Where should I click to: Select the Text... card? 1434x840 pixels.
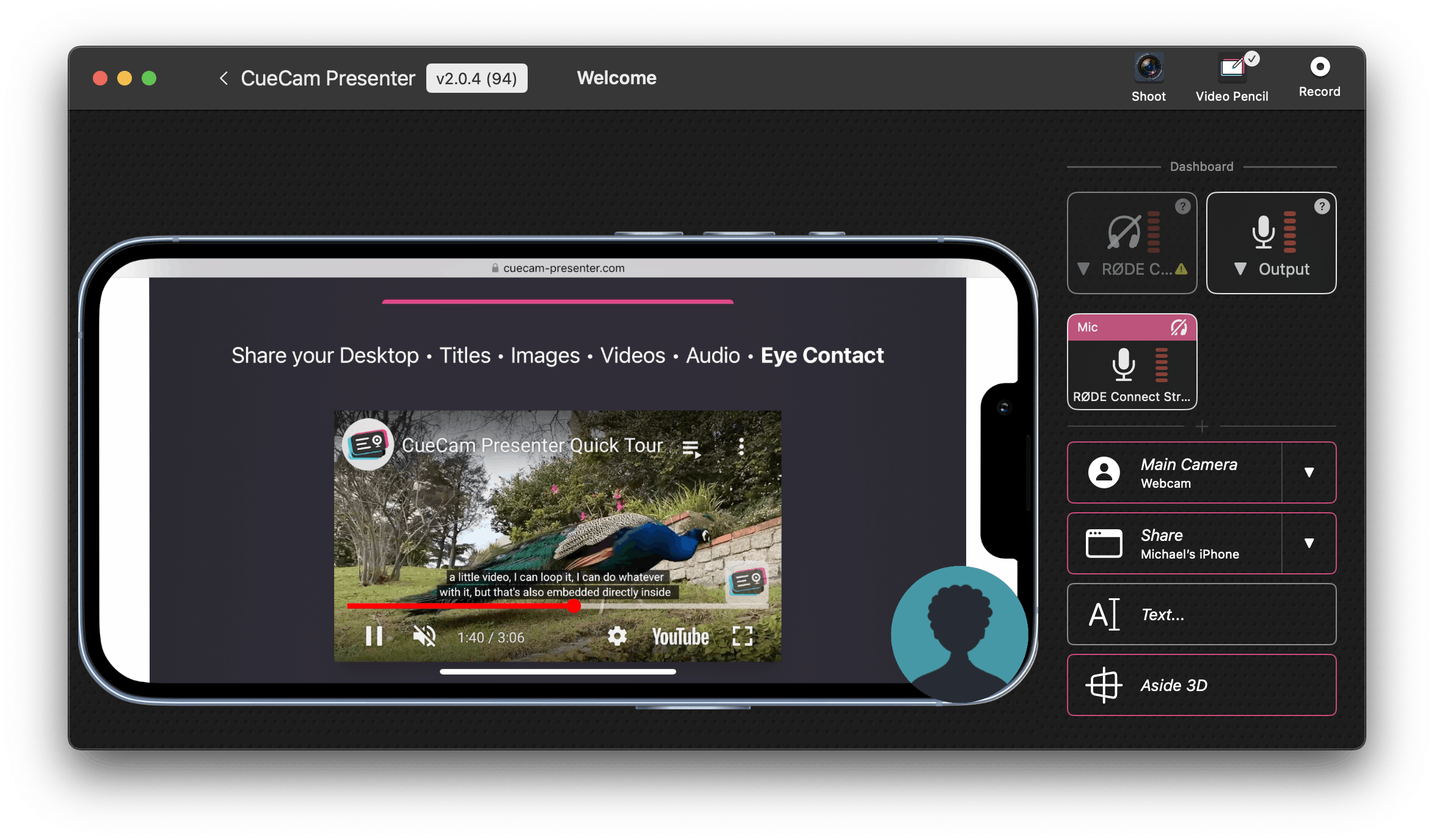coord(1201,614)
